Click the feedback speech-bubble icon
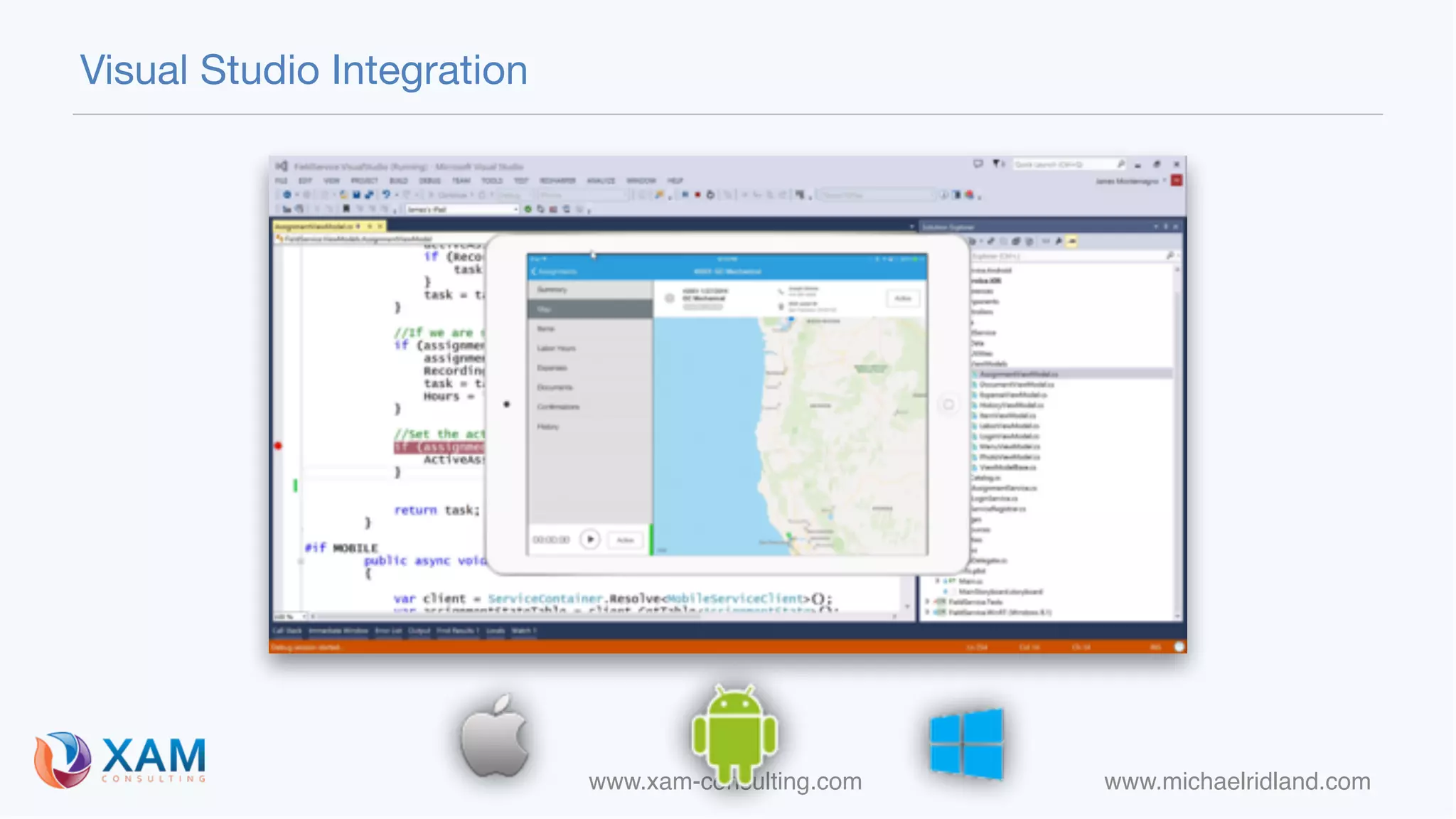 978,164
